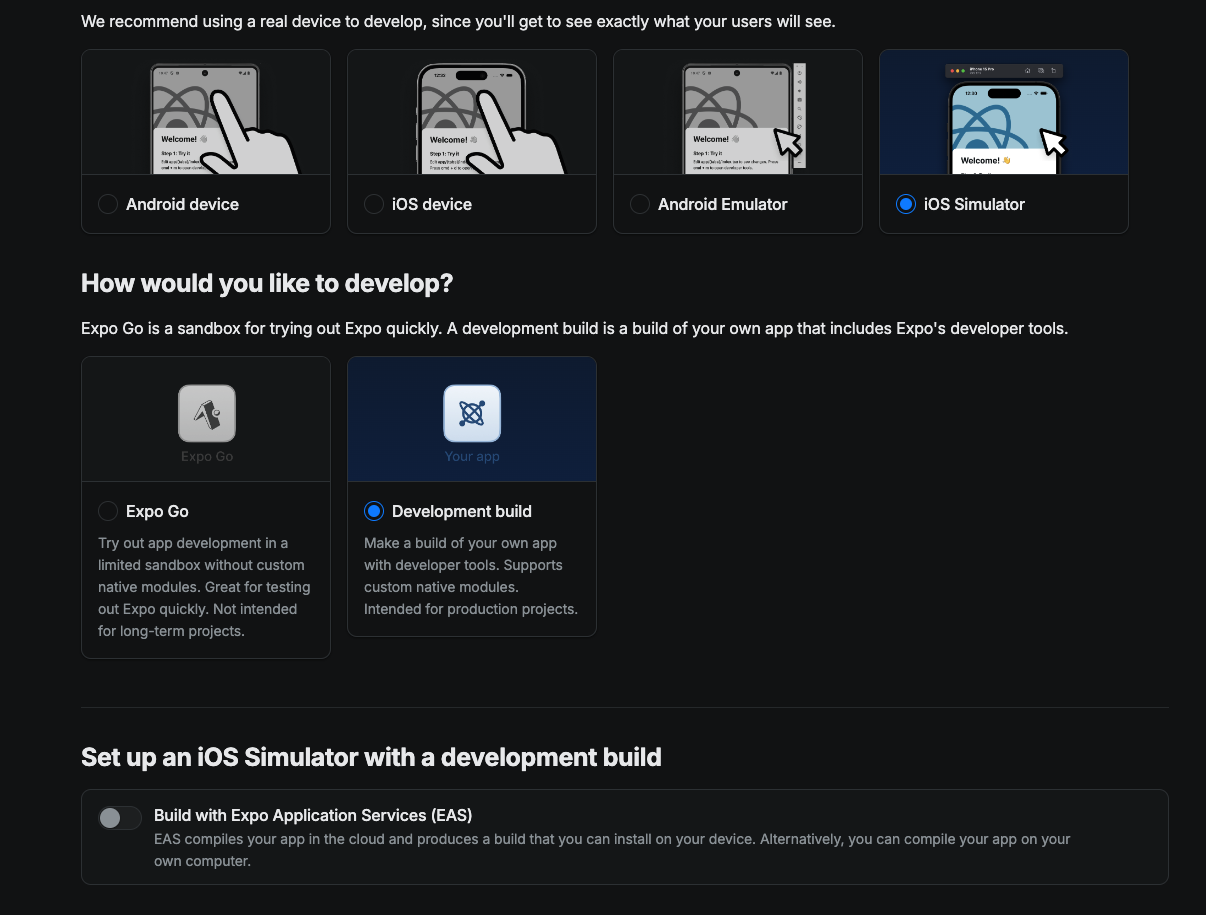Enable Build with Expo Application Services toggle
Viewport: 1206px width, 915px height.
(119, 818)
